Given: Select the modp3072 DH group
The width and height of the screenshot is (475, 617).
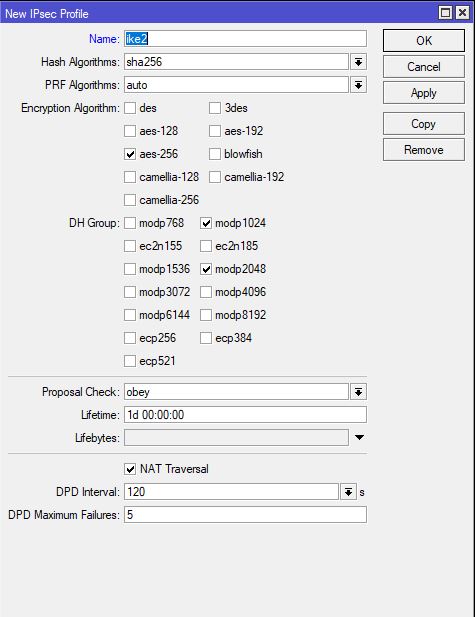Looking at the screenshot, I should click(x=130, y=292).
